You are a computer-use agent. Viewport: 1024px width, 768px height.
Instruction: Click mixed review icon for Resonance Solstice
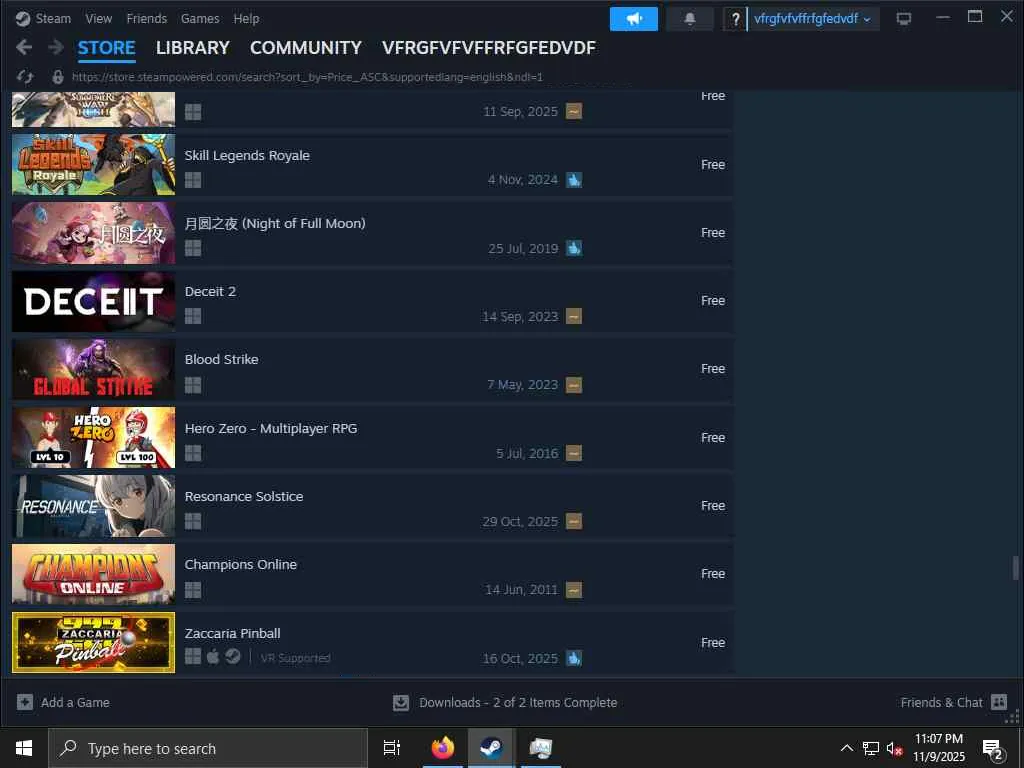pyautogui.click(x=573, y=521)
